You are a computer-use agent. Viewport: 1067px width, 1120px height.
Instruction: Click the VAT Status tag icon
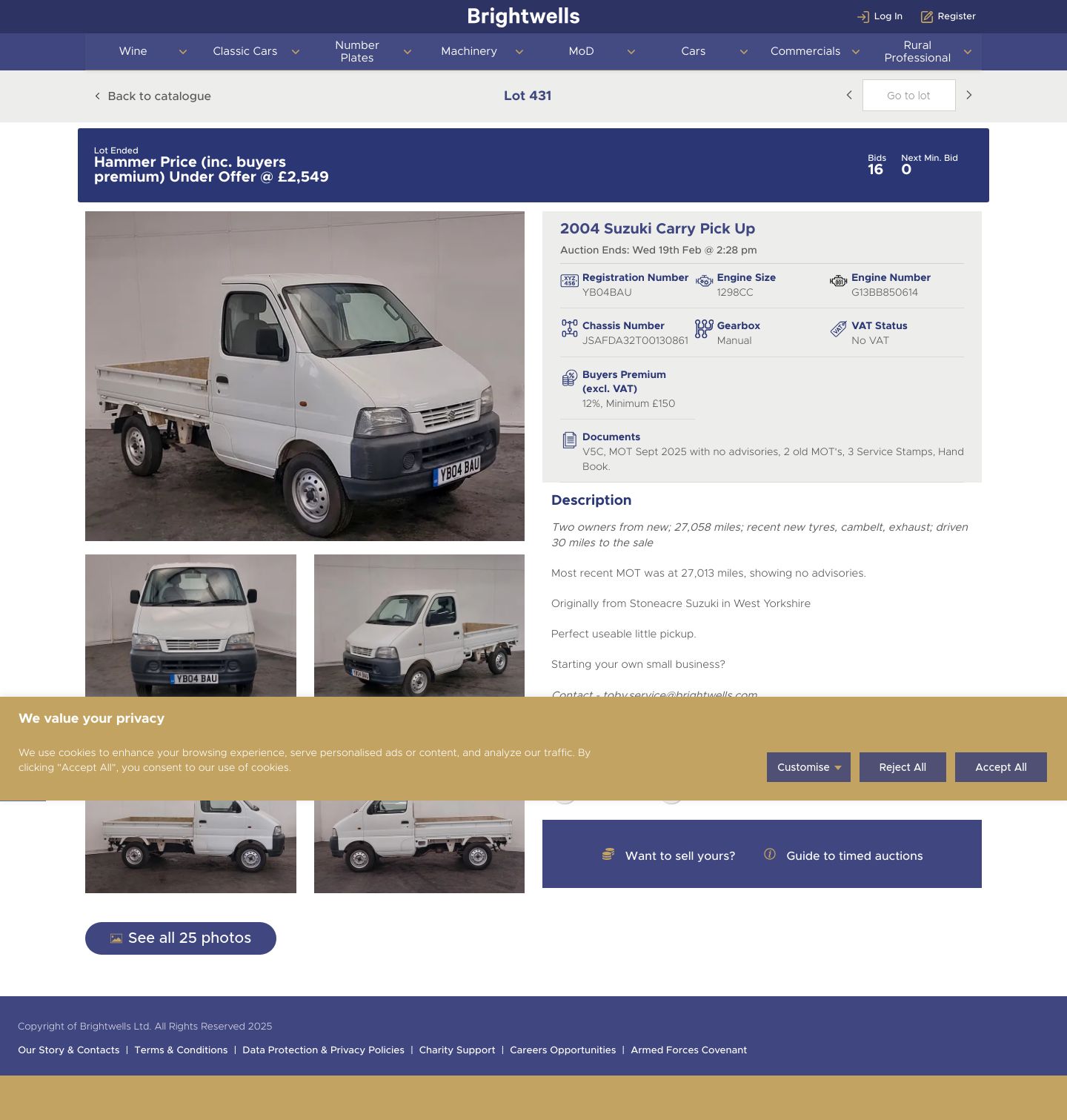click(x=838, y=329)
